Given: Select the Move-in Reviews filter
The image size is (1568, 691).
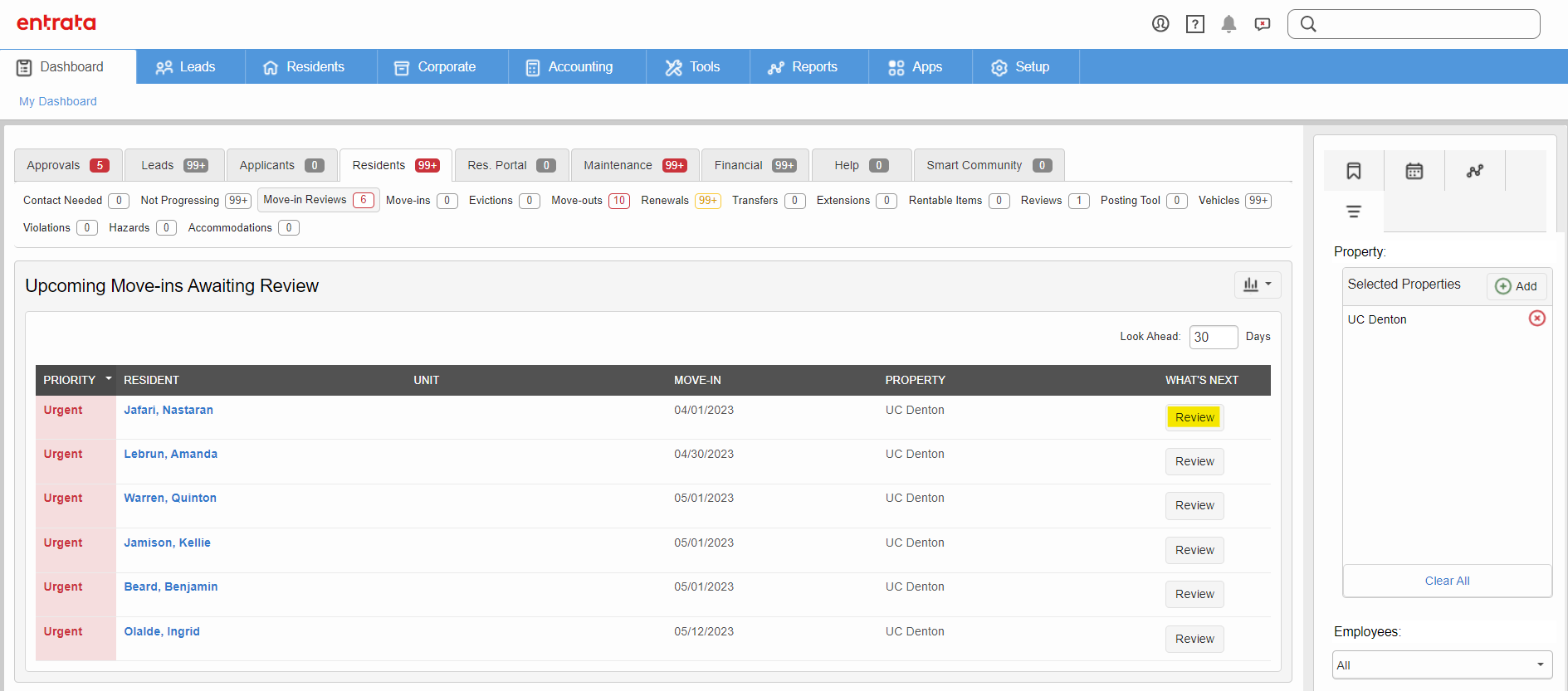Looking at the screenshot, I should (319, 200).
